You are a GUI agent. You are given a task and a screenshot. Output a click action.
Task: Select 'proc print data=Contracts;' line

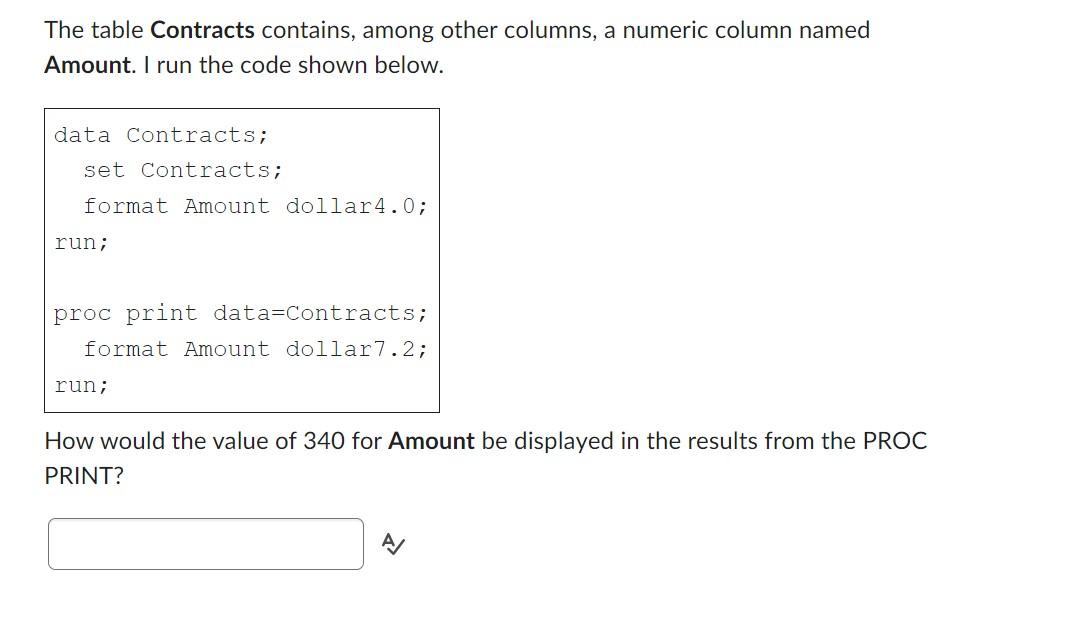pyautogui.click(x=240, y=313)
